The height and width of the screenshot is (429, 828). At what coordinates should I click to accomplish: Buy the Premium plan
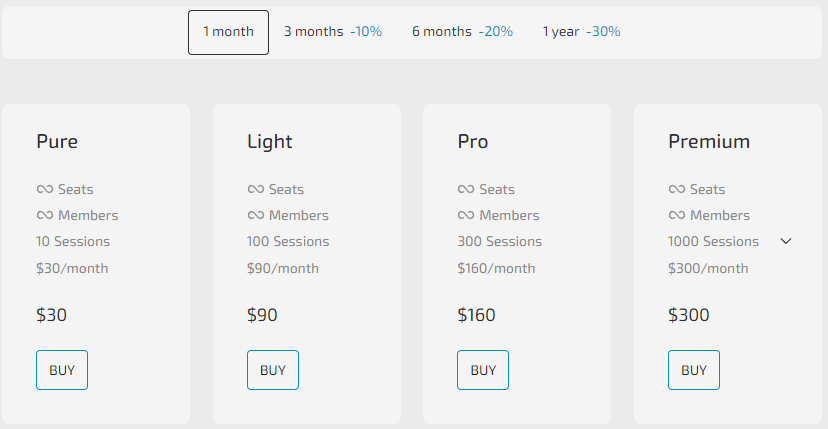tap(694, 370)
